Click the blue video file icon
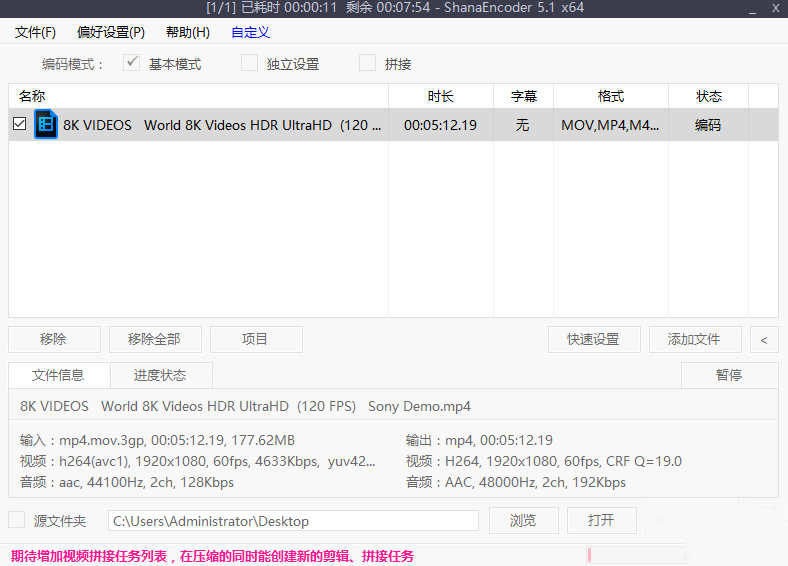The image size is (788, 566). [46, 124]
